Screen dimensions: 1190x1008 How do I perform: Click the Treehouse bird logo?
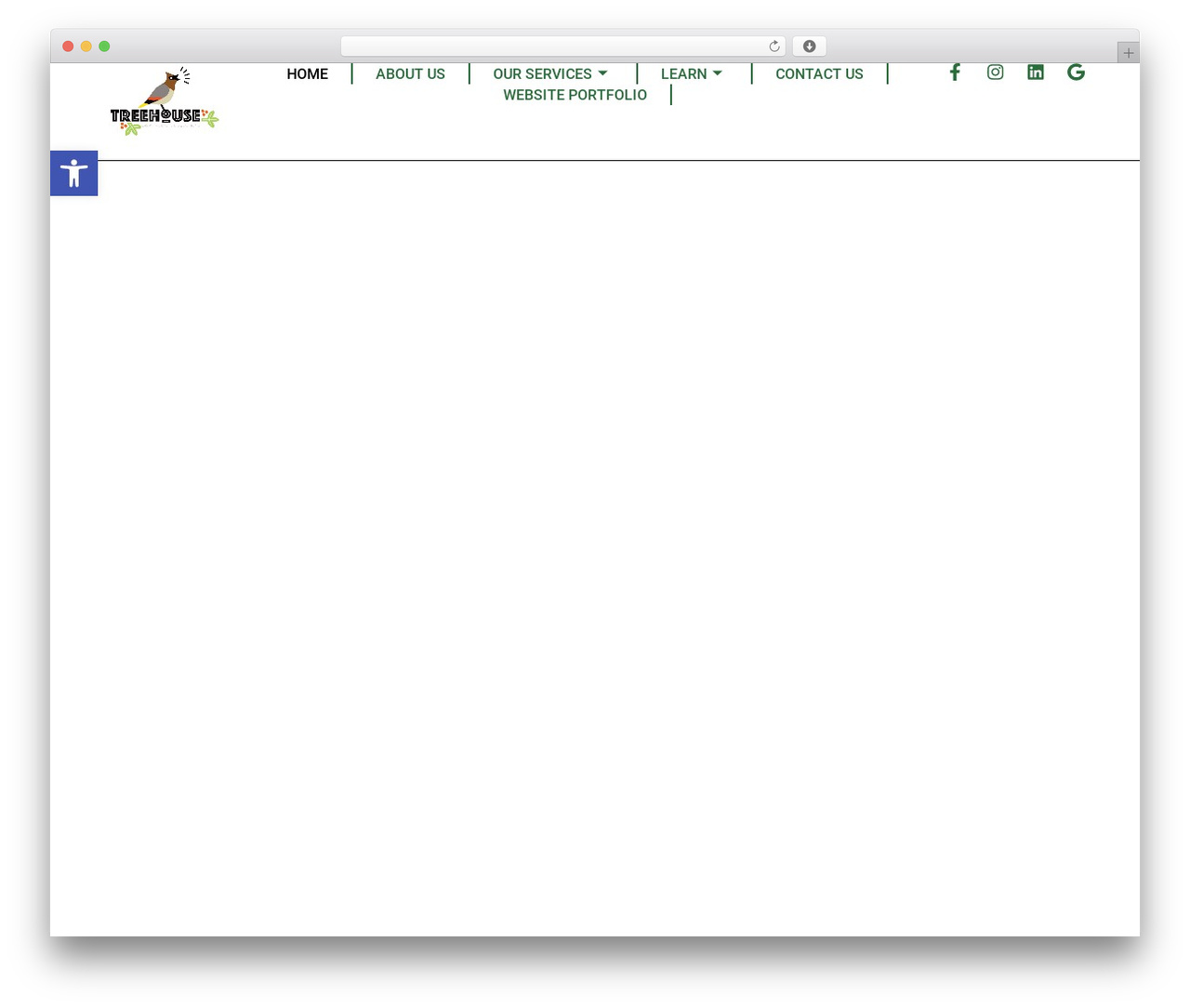click(165, 102)
